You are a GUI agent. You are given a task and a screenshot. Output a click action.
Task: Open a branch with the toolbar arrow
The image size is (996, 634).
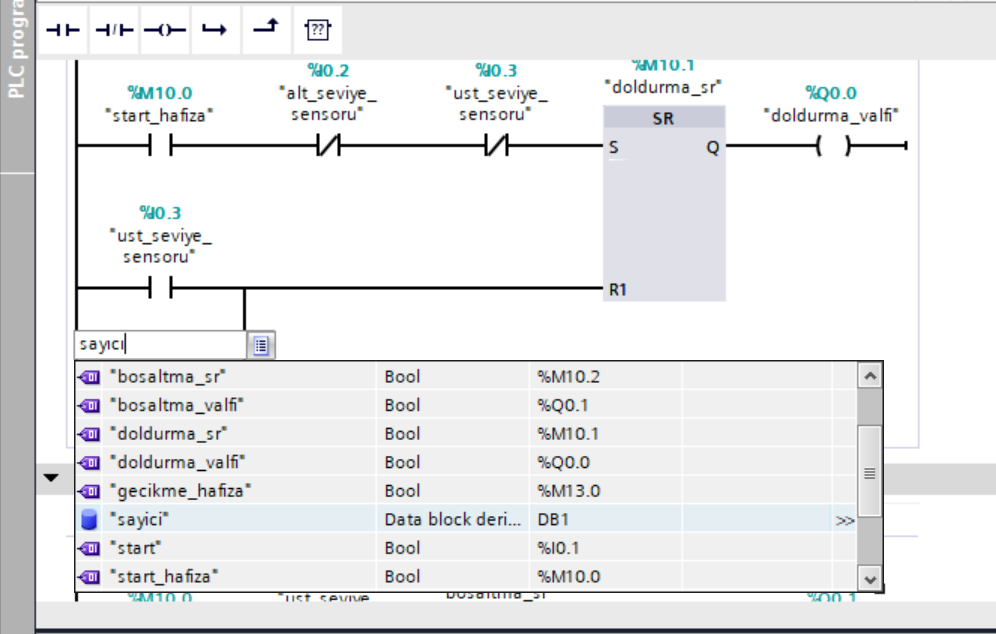(x=215, y=30)
